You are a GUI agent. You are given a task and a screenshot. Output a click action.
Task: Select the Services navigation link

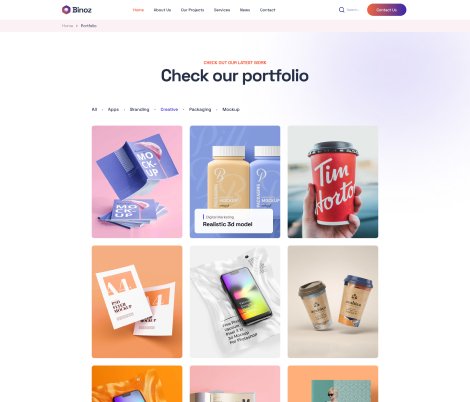pos(222,10)
